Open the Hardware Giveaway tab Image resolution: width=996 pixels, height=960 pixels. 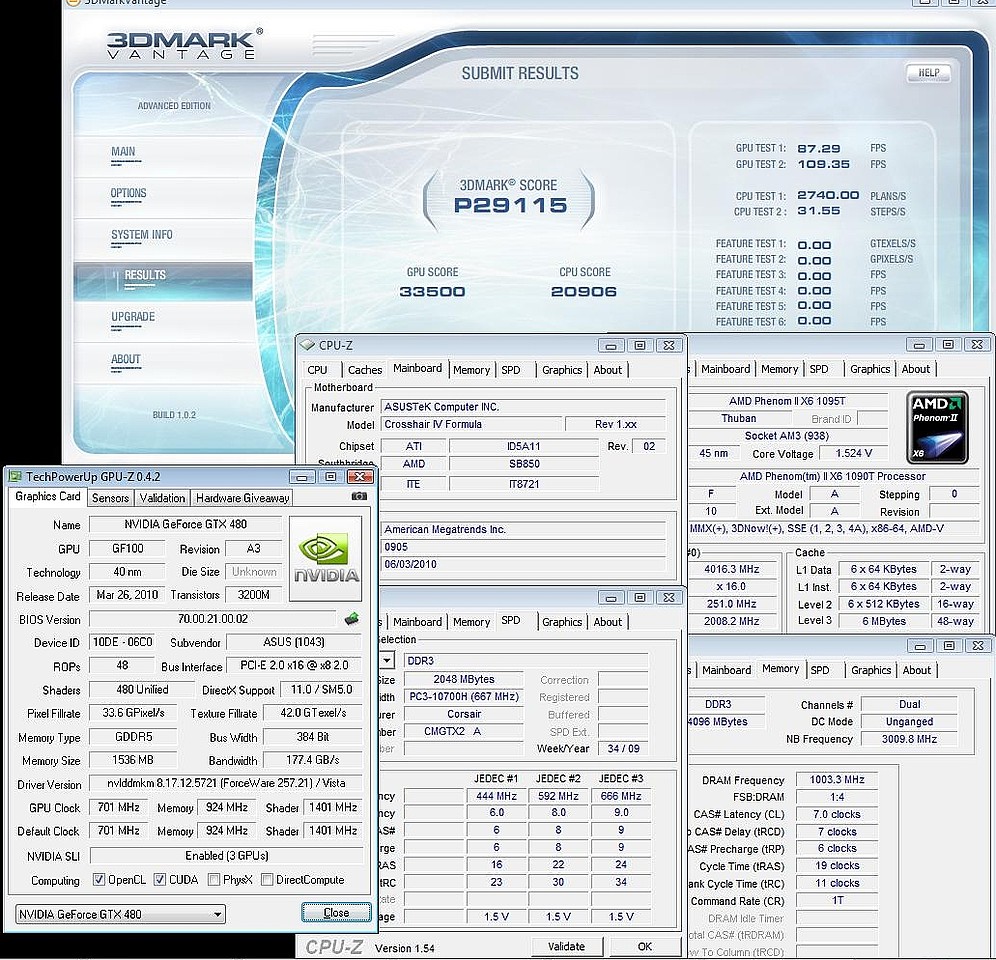pyautogui.click(x=243, y=498)
